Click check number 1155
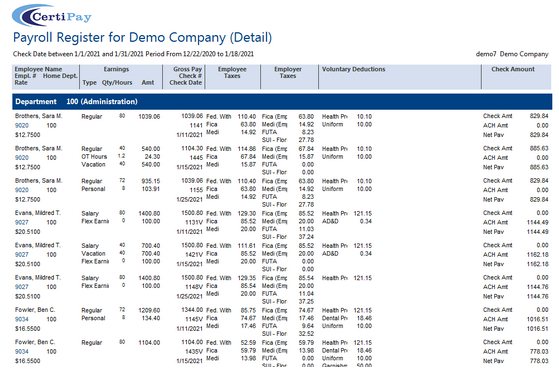Viewport: 559px width, 371px height. click(196, 190)
